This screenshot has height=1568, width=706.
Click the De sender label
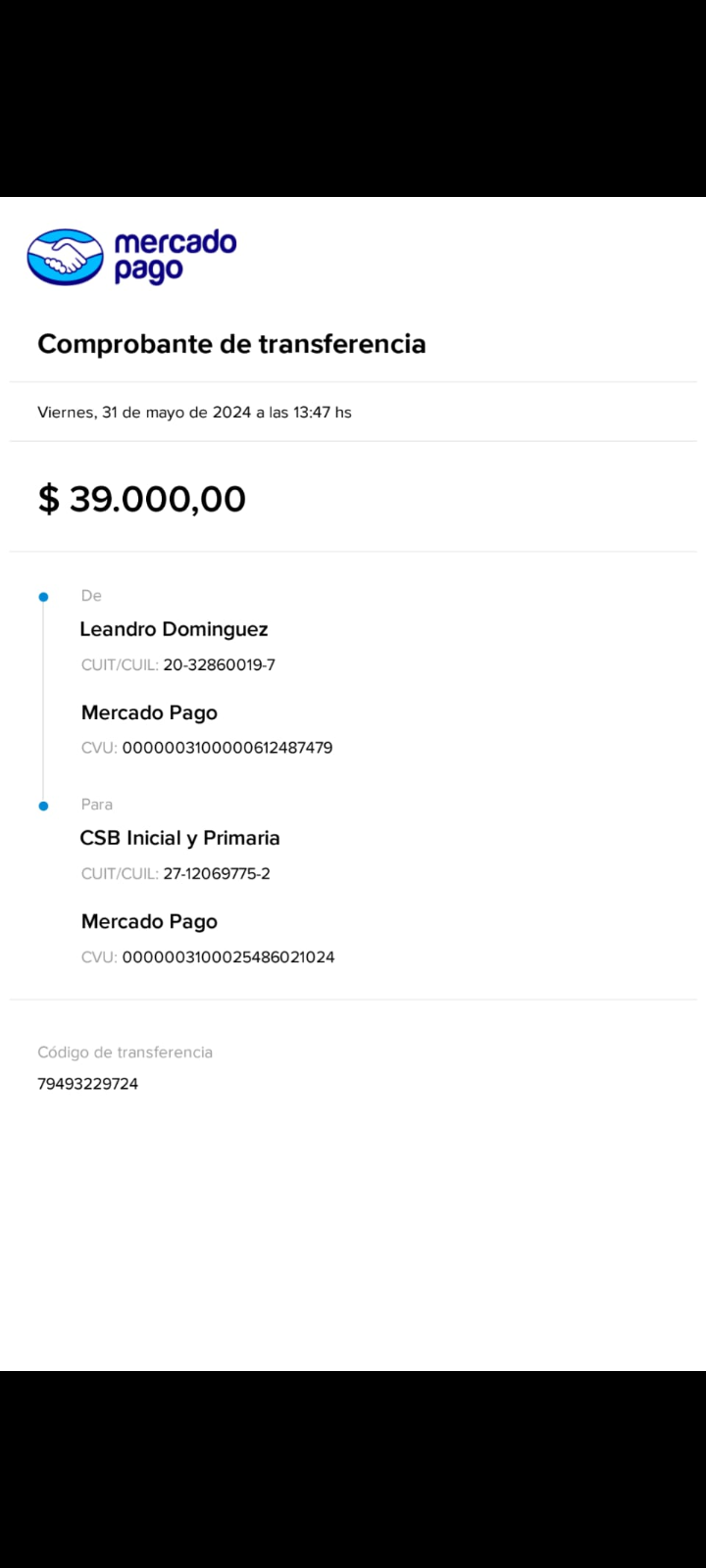coord(91,596)
